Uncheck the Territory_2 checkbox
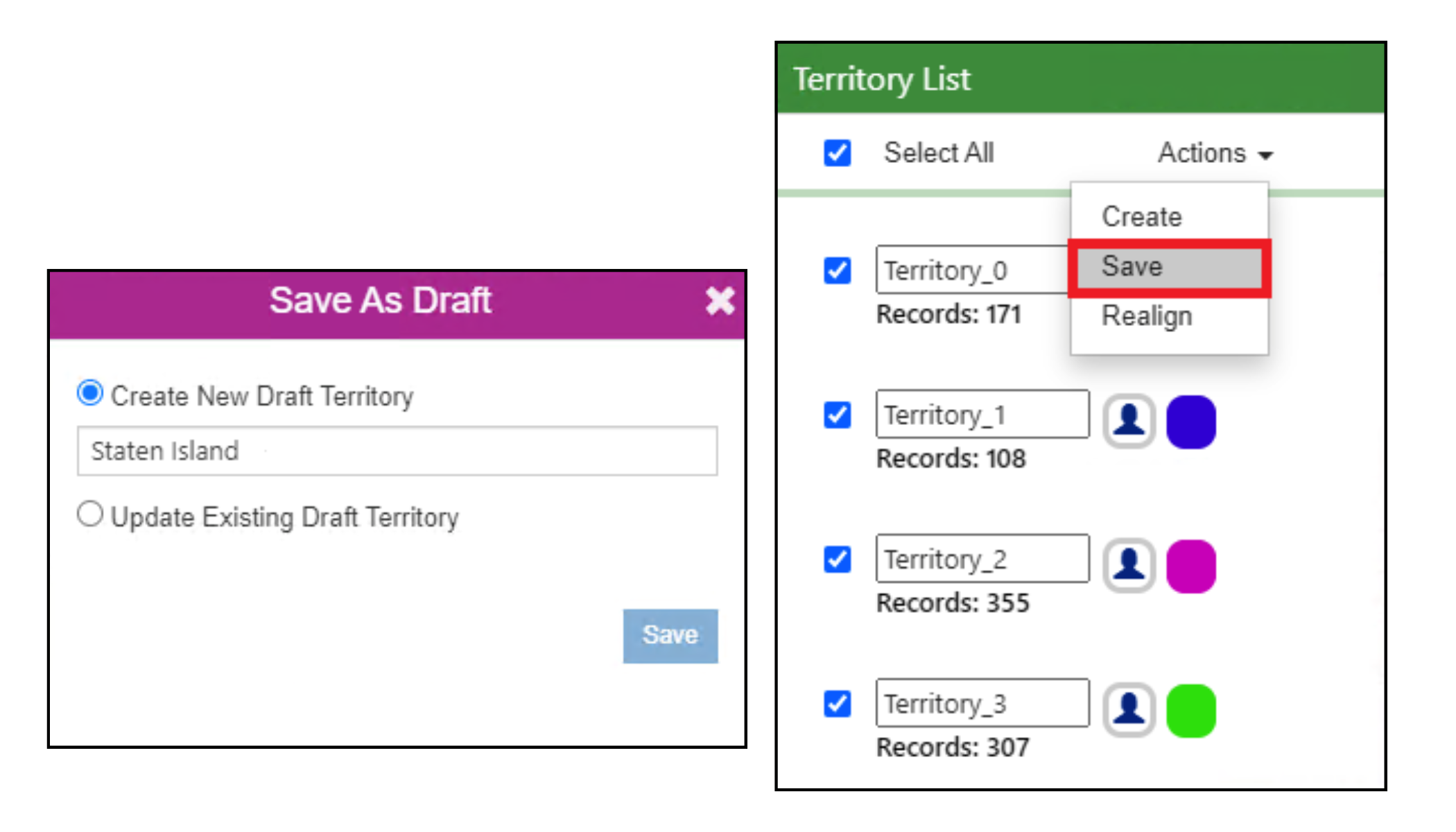The width and height of the screenshot is (1456, 832). pos(836,560)
